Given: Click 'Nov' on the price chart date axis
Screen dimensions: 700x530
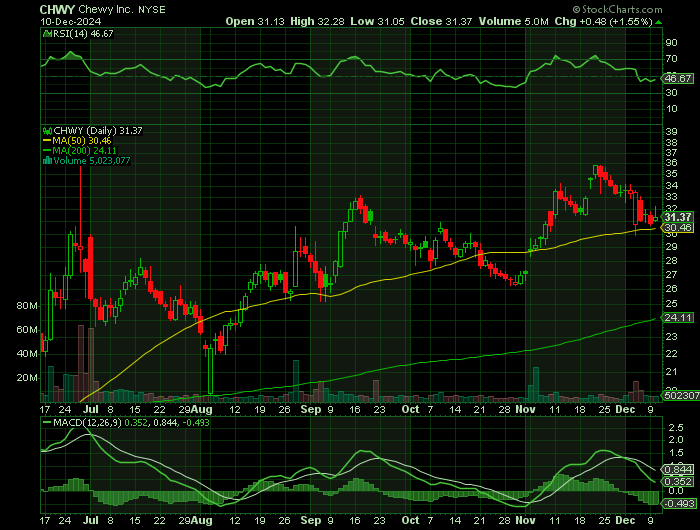Looking at the screenshot, I should coord(525,409).
